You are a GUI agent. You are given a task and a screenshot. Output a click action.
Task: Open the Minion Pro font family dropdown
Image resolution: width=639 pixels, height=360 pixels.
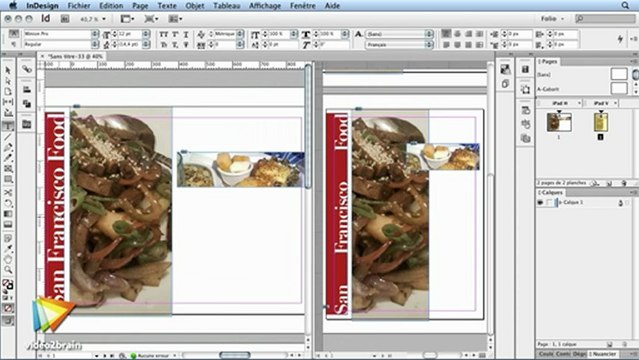95,34
